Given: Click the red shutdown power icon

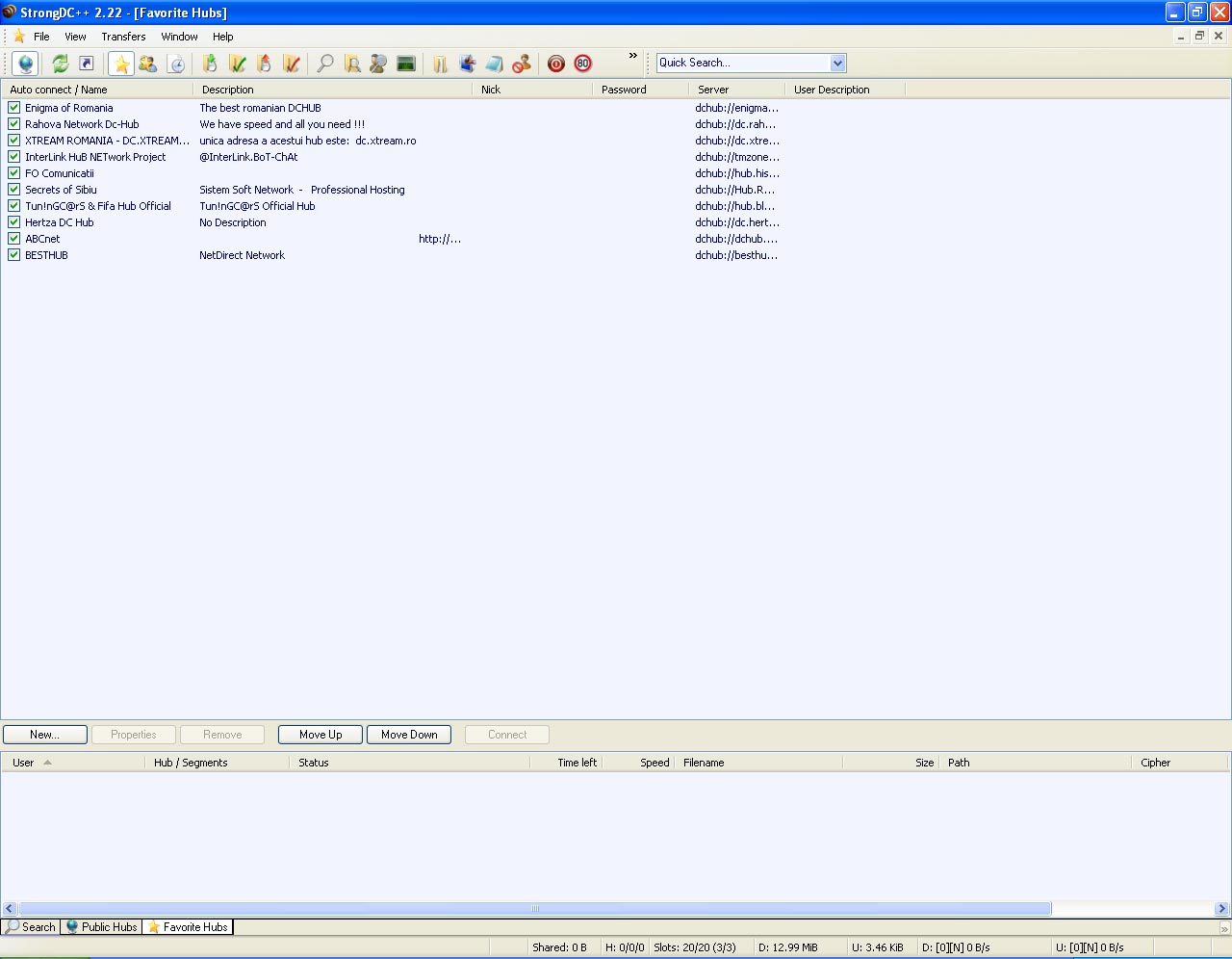Looking at the screenshot, I should (x=556, y=64).
